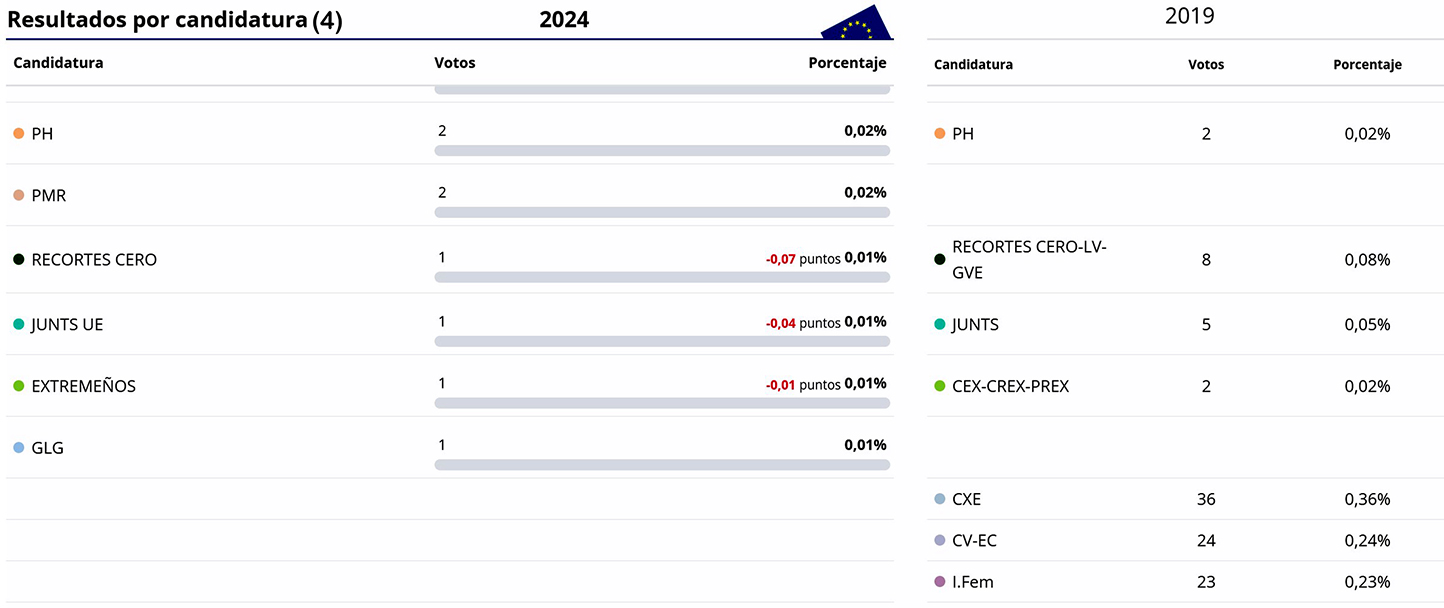Click the GLG vote progress bar

[662, 465]
